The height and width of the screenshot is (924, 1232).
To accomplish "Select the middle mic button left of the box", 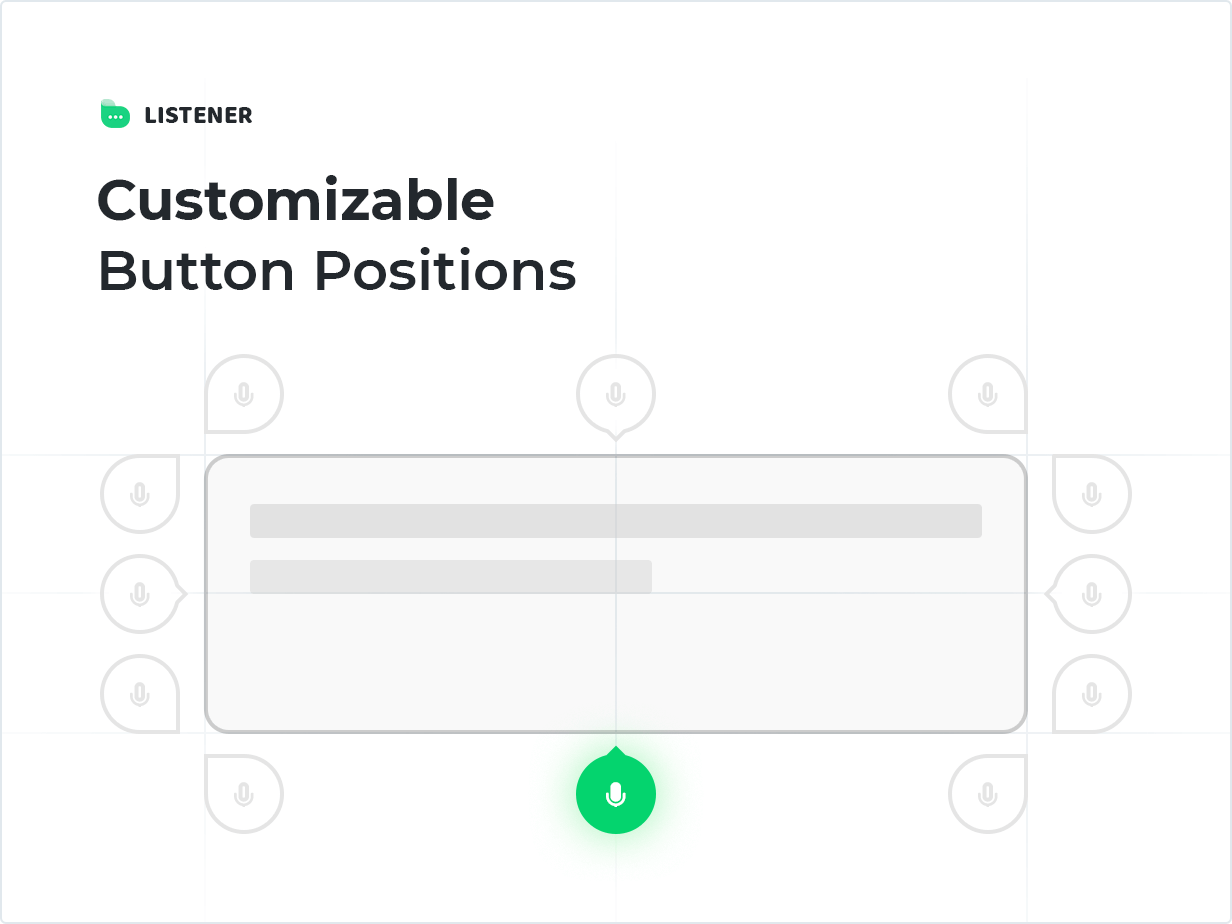I will coord(140,594).
